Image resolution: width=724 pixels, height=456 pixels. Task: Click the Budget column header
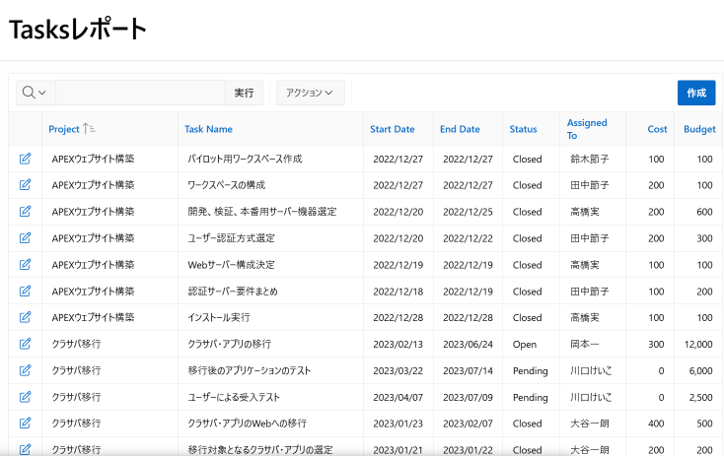(x=700, y=129)
